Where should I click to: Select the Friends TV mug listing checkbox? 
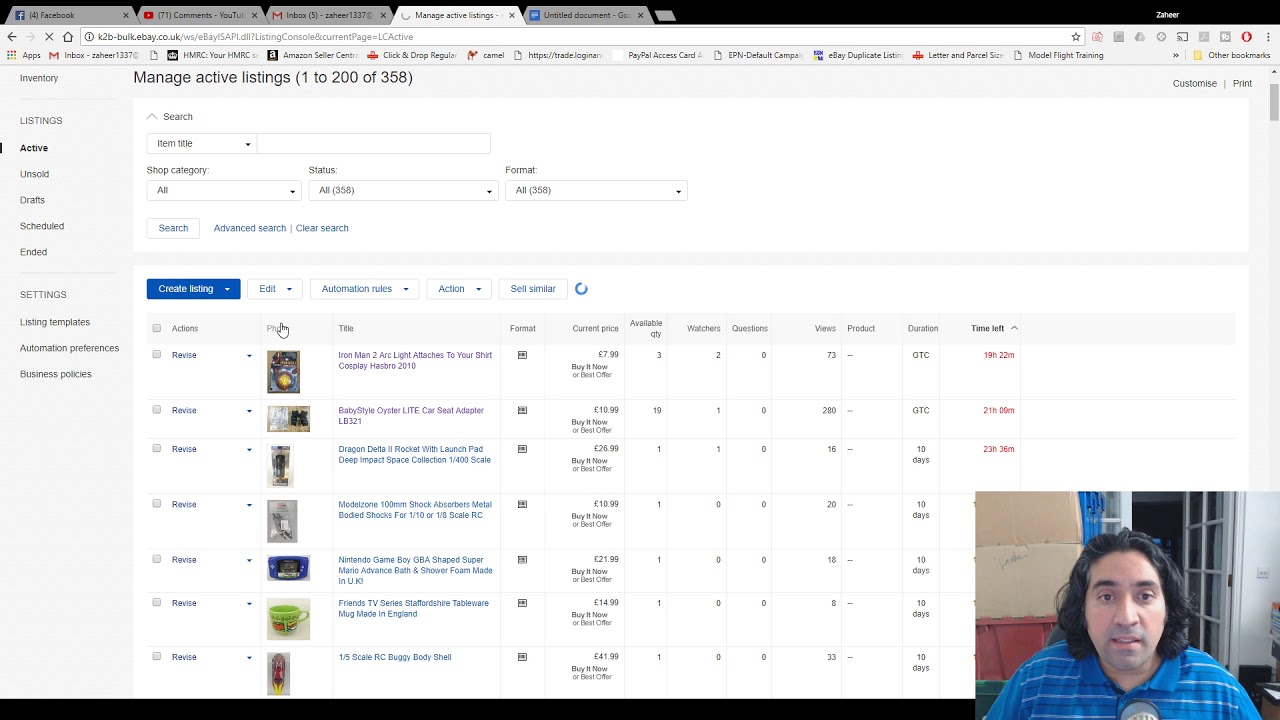click(x=156, y=603)
